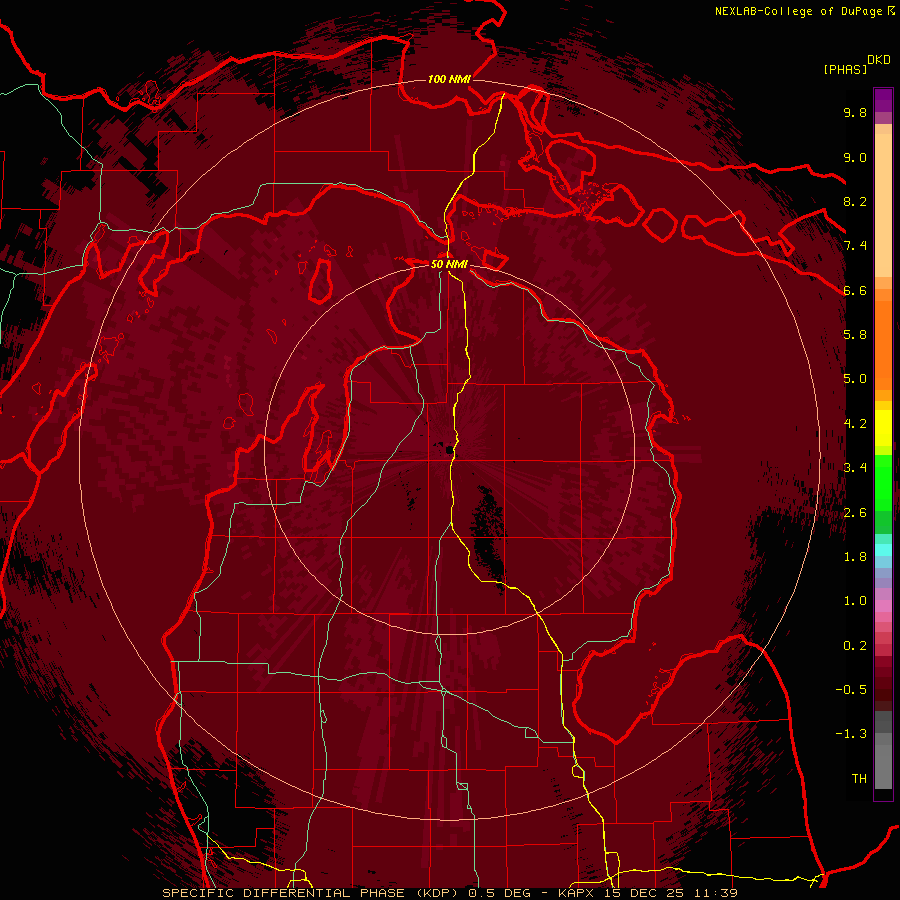Click the -1.3 scale value
900x900 pixels.
(x=851, y=734)
